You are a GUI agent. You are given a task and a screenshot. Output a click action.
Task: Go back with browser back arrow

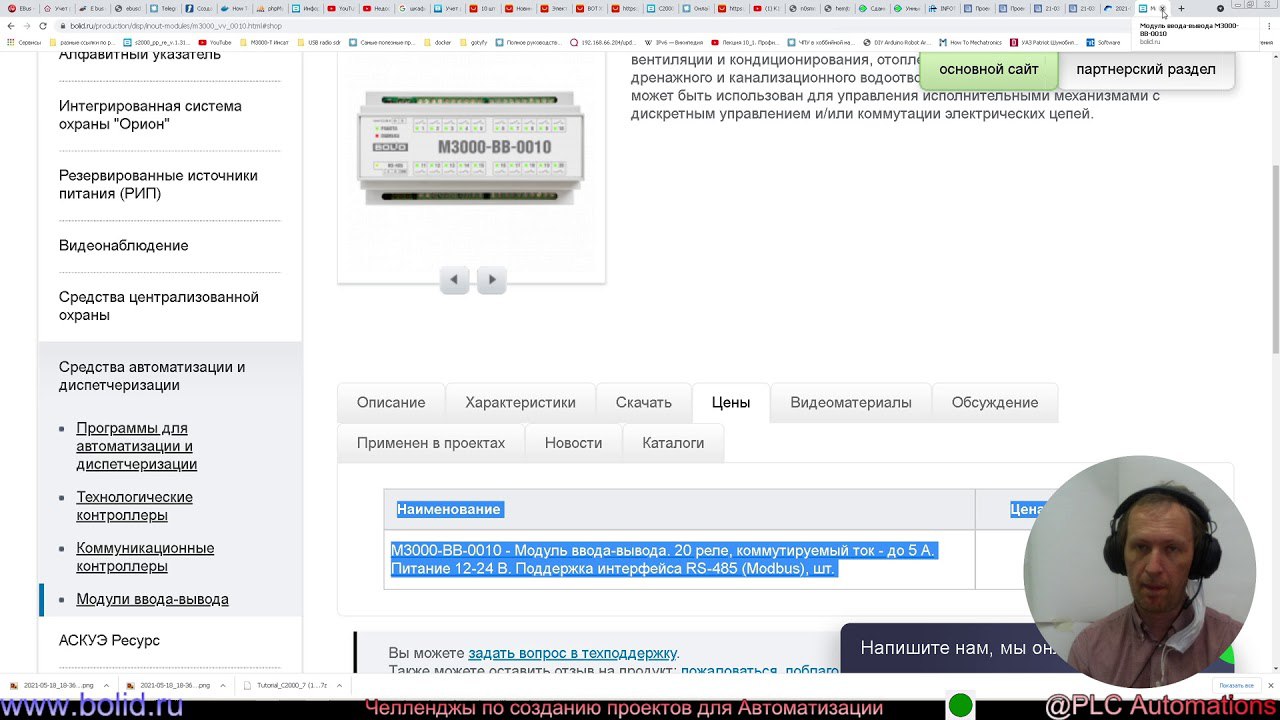[11, 26]
